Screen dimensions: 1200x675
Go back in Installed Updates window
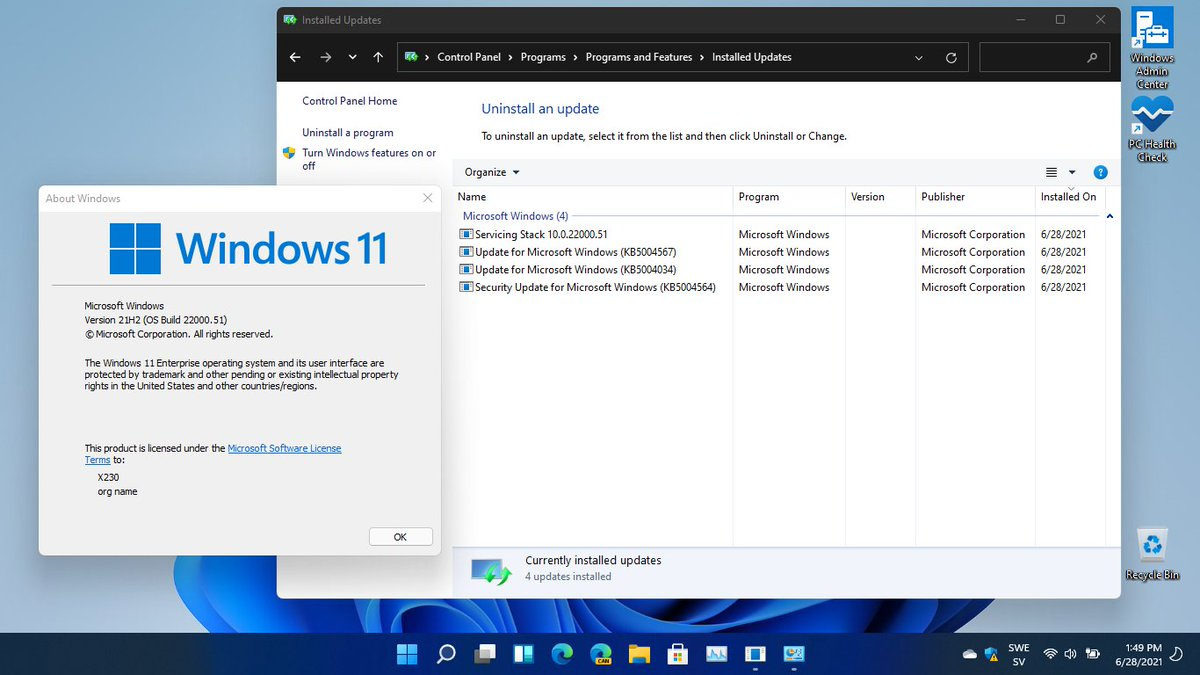[295, 58]
